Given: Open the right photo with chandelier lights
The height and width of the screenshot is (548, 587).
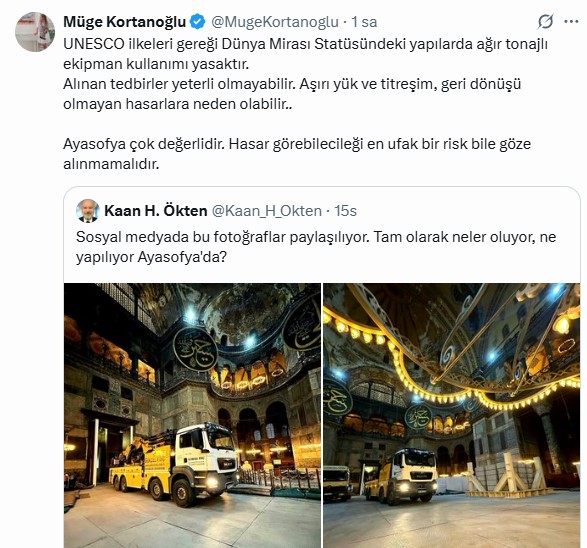Looking at the screenshot, I should (x=451, y=415).
